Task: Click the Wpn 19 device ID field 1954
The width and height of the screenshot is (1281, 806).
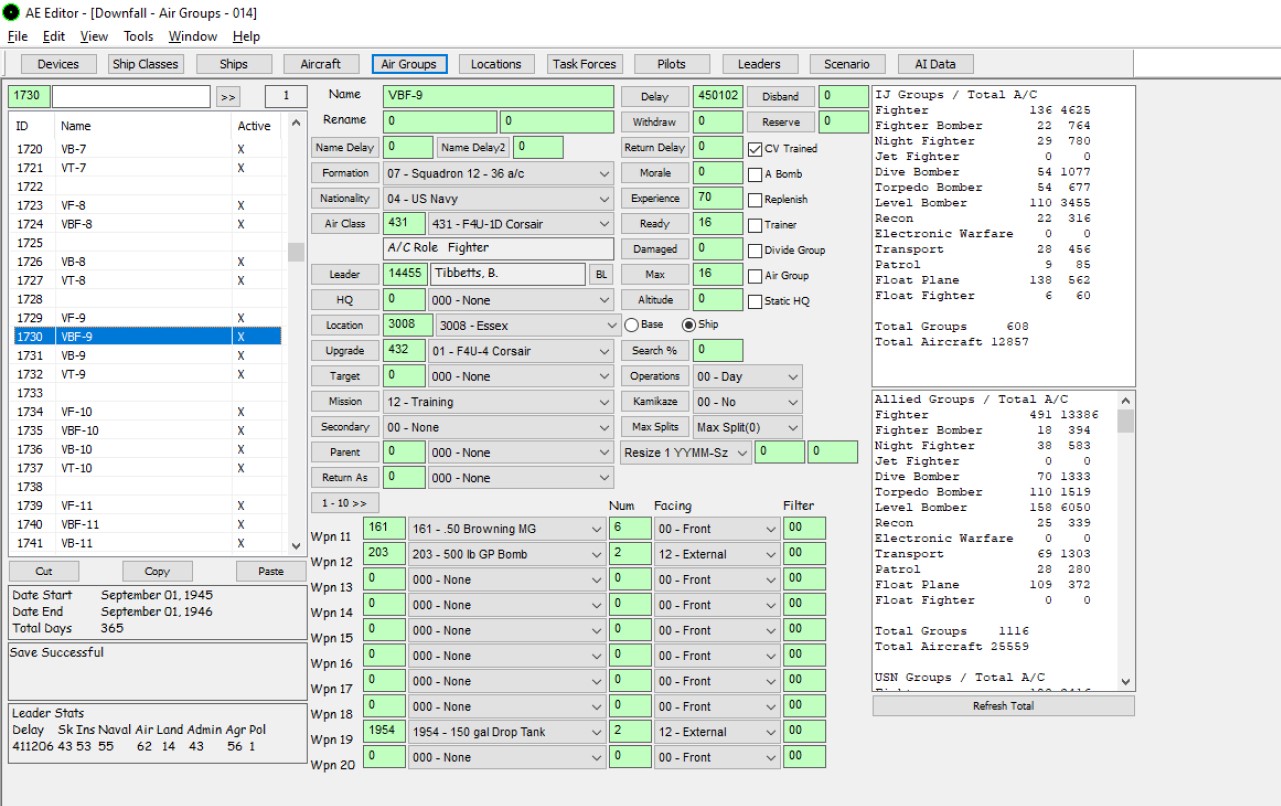Action: [384, 732]
